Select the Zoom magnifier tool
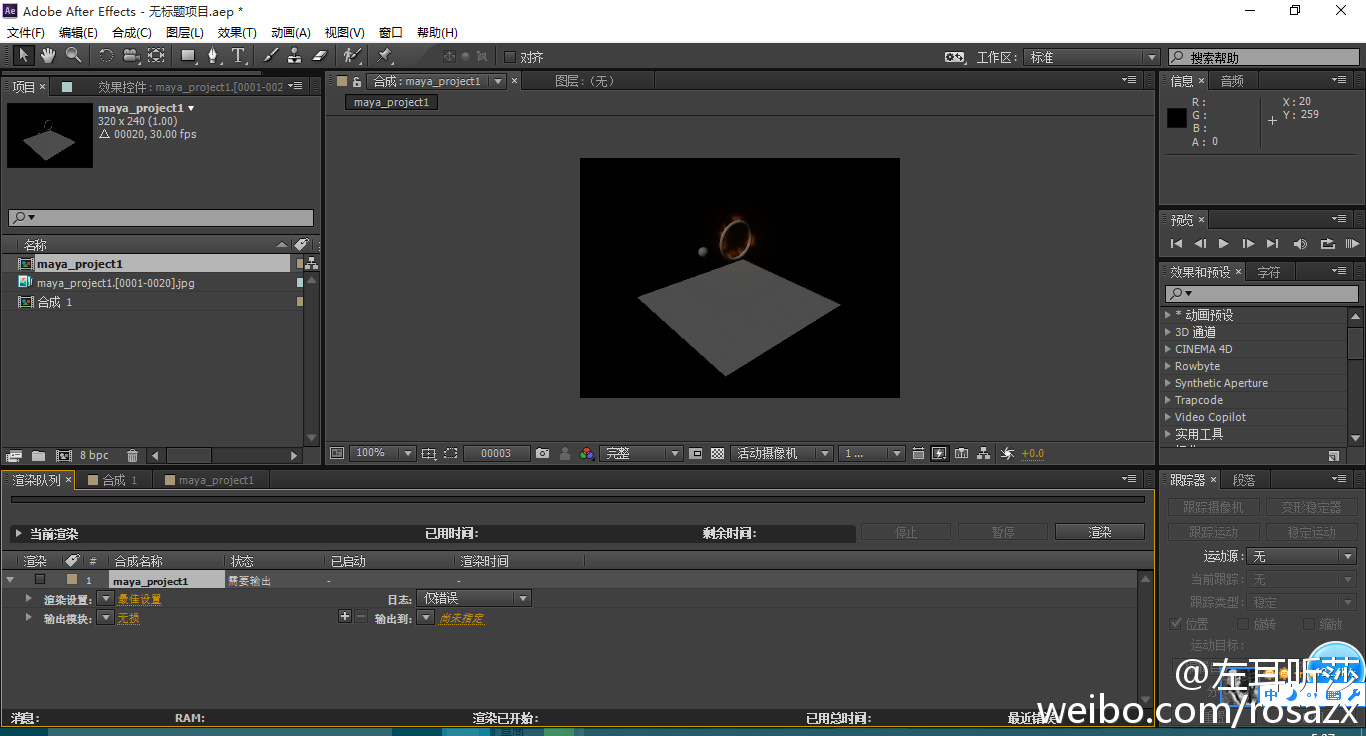The image size is (1366, 736). pyautogui.click(x=74, y=56)
